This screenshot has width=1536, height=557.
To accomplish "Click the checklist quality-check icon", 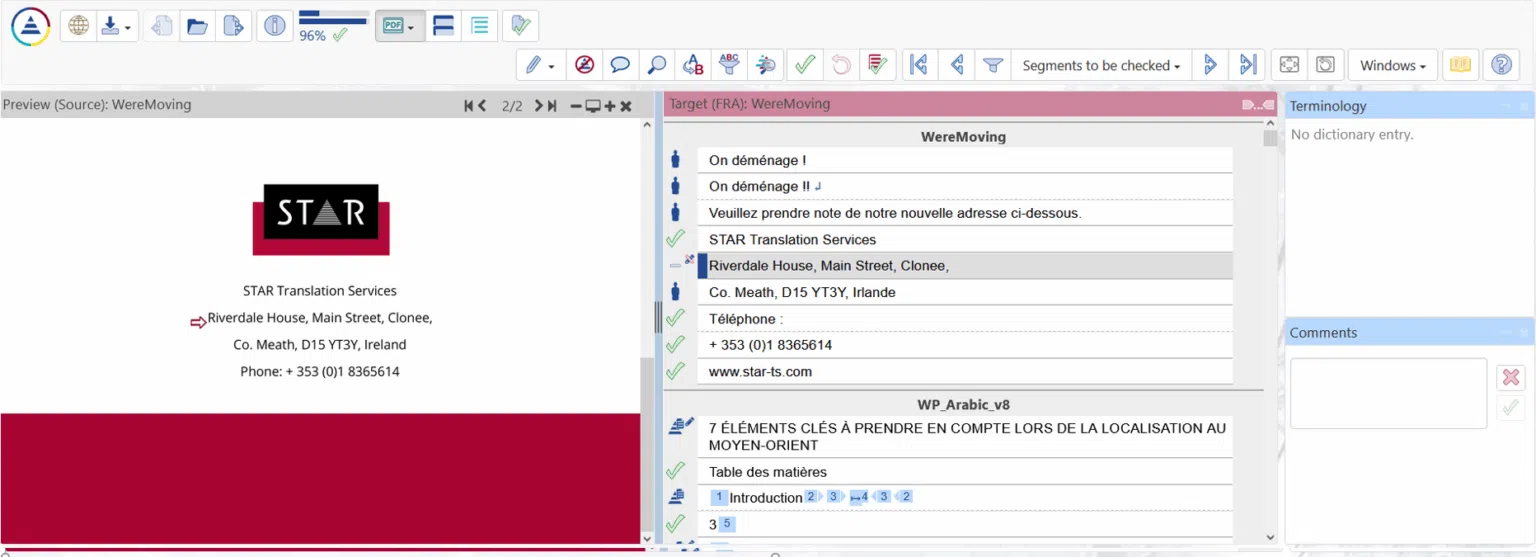I will [x=877, y=65].
